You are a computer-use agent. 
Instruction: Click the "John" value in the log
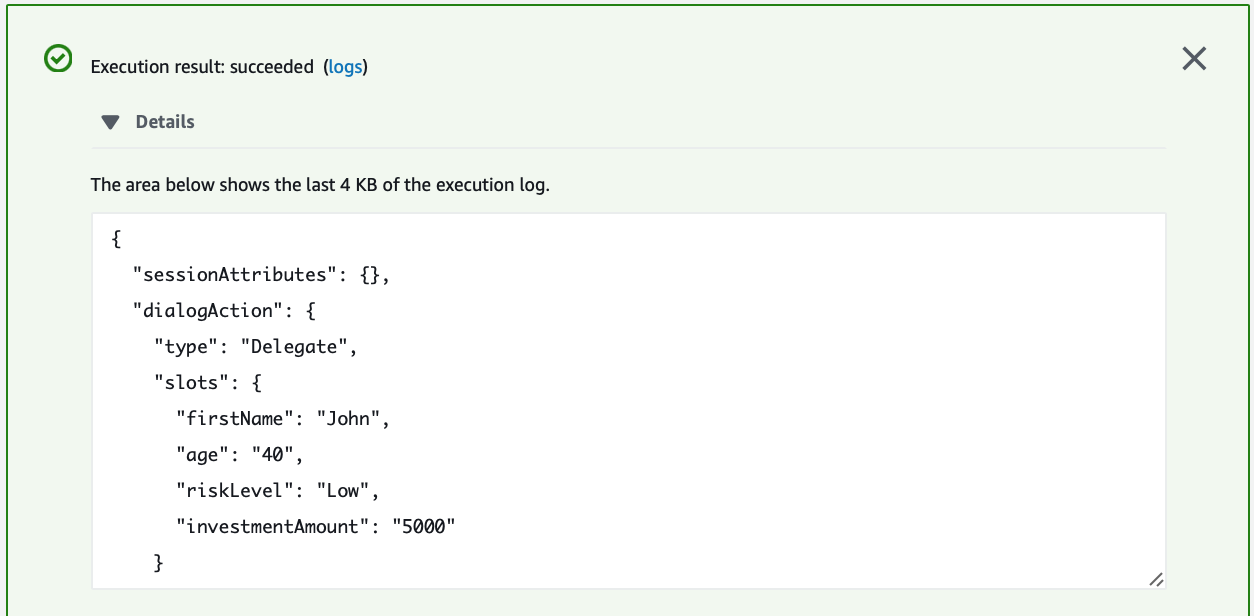point(348,419)
